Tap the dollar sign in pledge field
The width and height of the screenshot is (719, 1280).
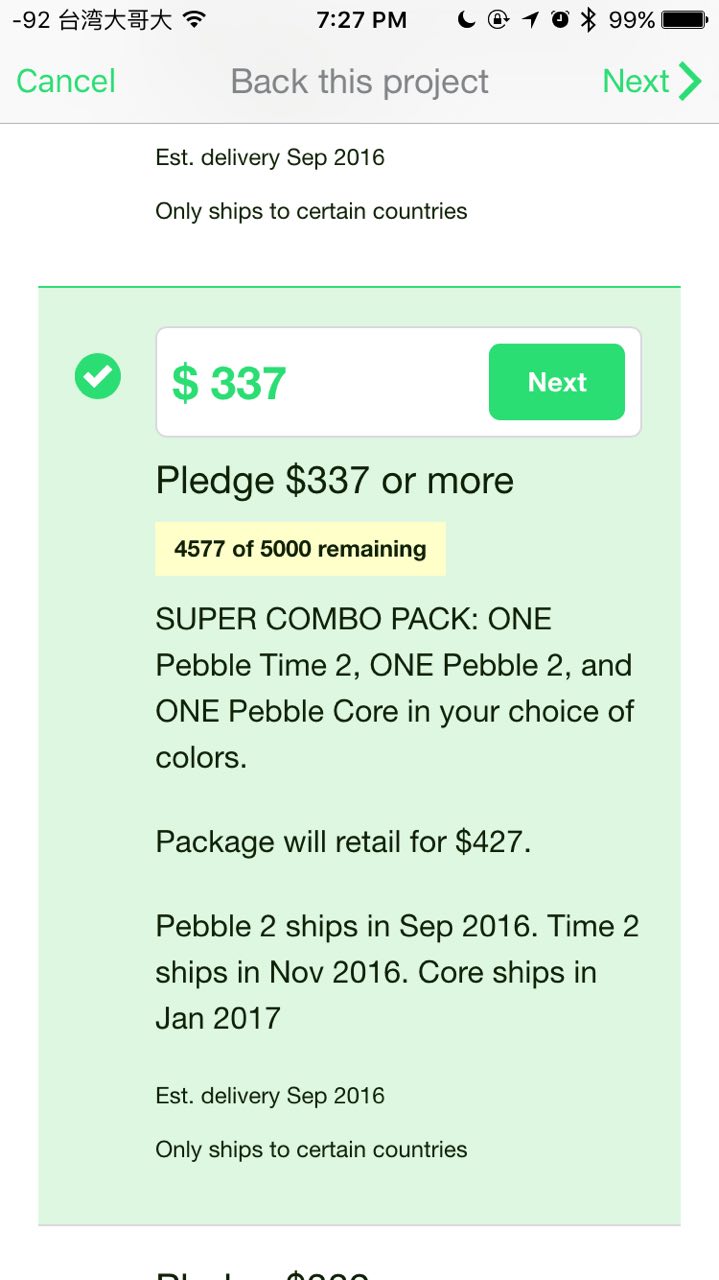coord(184,383)
